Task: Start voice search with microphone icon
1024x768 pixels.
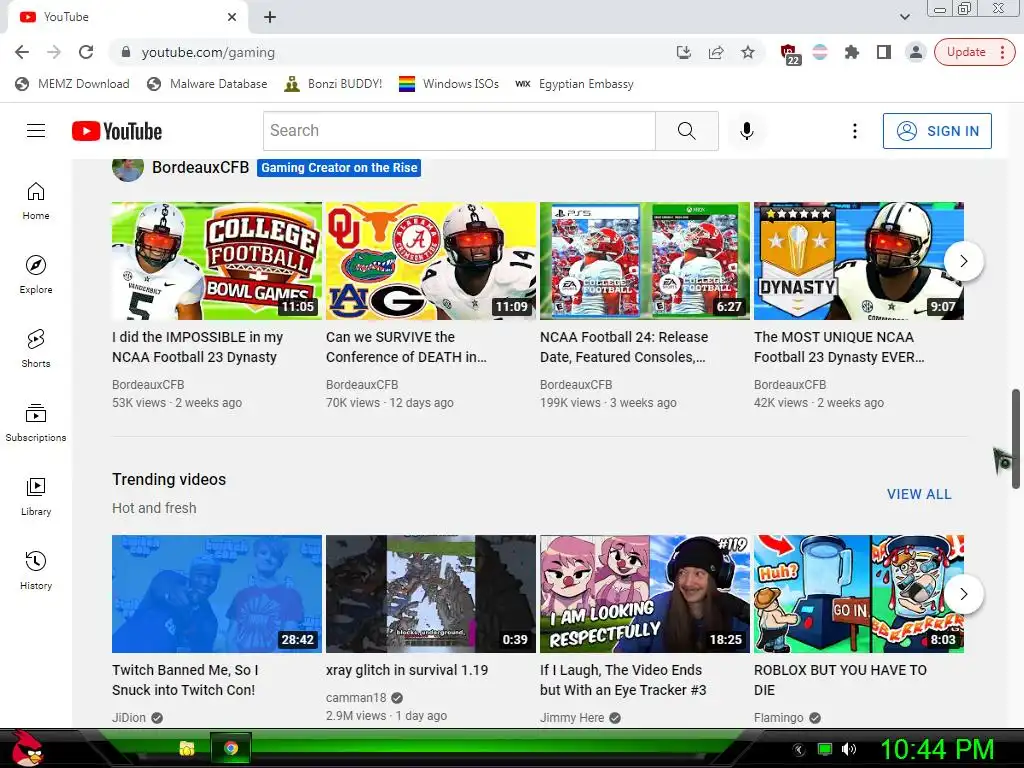Action: pyautogui.click(x=746, y=131)
